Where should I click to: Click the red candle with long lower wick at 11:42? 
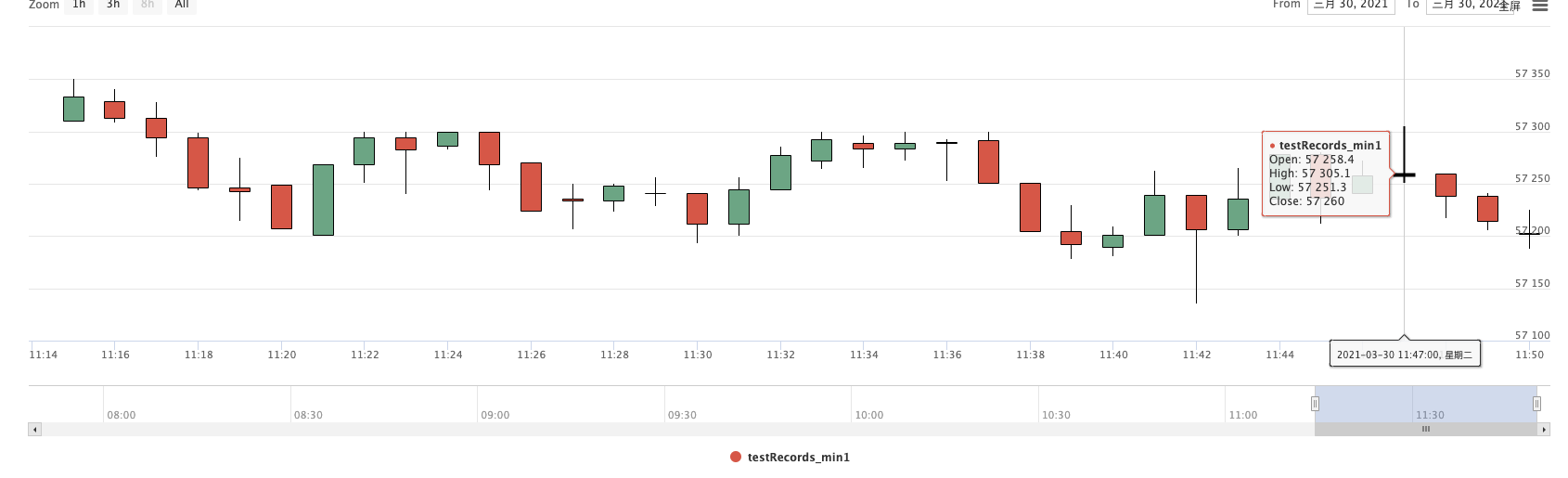click(x=1196, y=213)
